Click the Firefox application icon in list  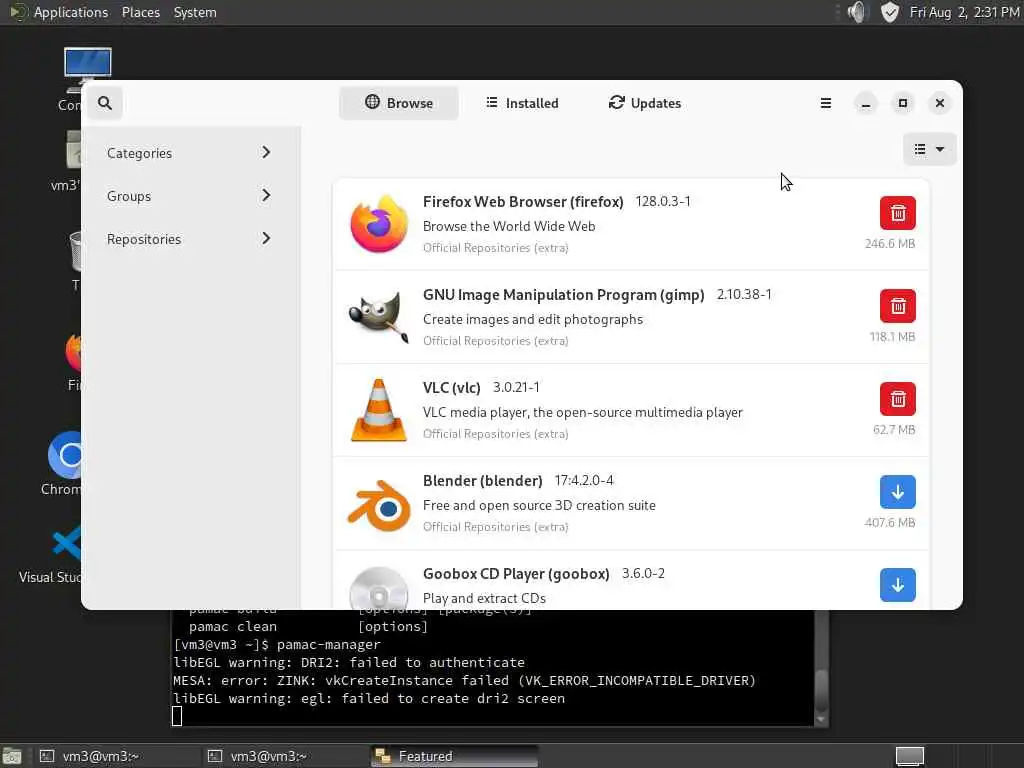click(x=379, y=224)
